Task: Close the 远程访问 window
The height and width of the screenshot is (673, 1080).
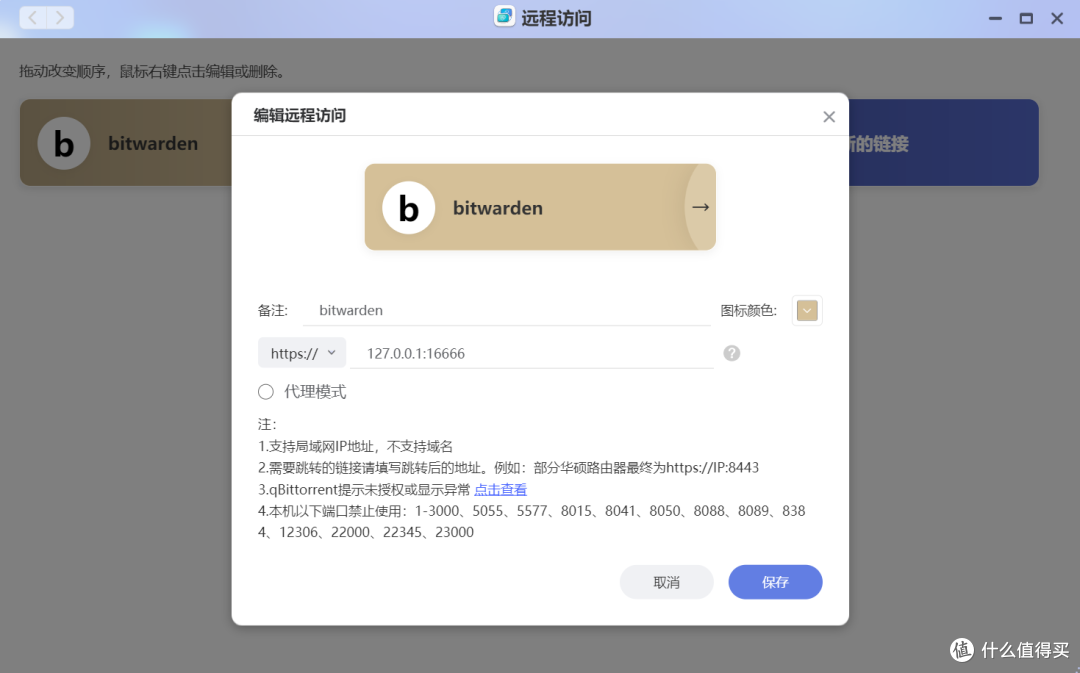Action: [x=1057, y=19]
